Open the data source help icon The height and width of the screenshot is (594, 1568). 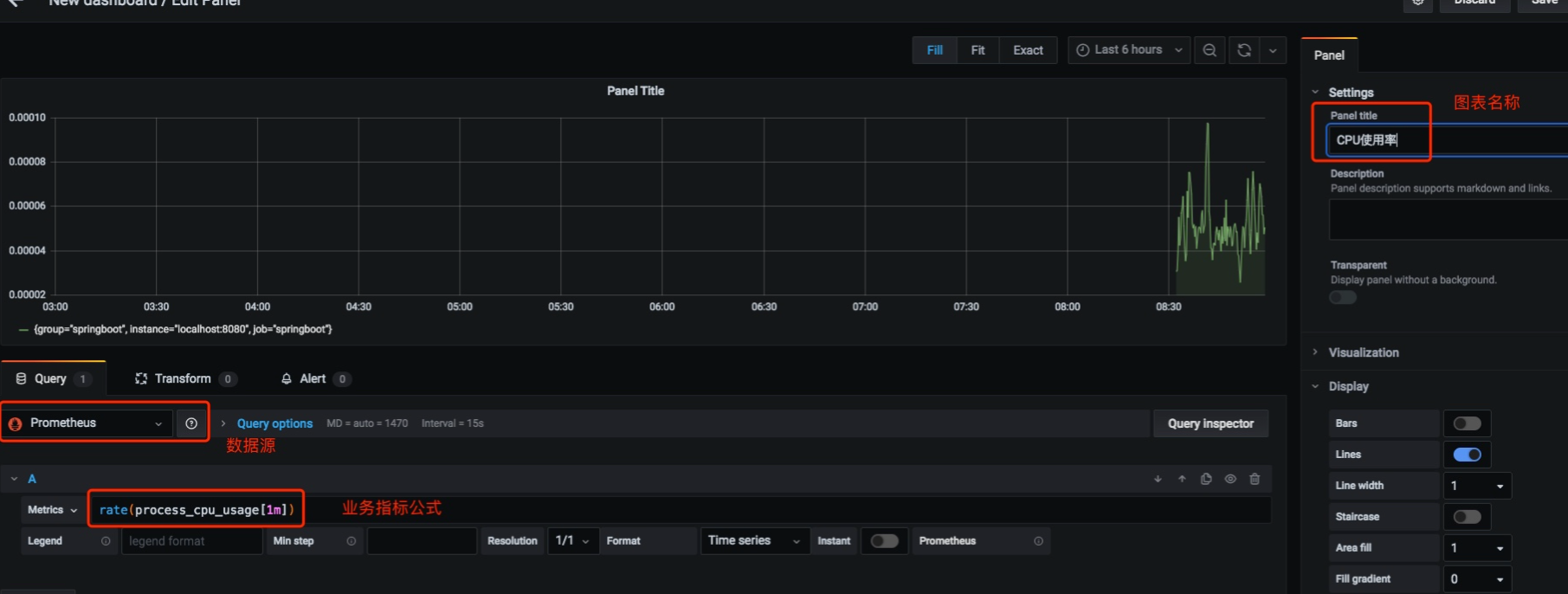click(191, 423)
